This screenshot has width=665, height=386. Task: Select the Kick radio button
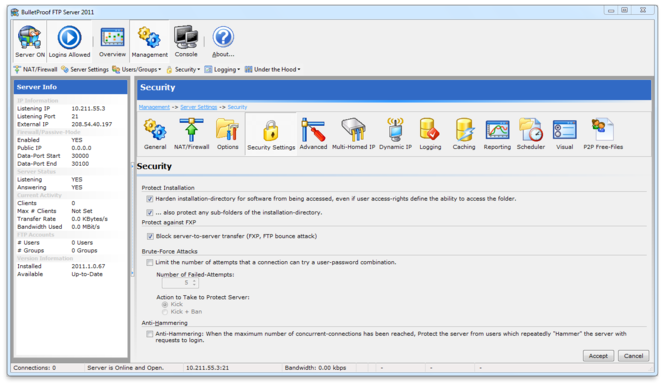pyautogui.click(x=165, y=305)
